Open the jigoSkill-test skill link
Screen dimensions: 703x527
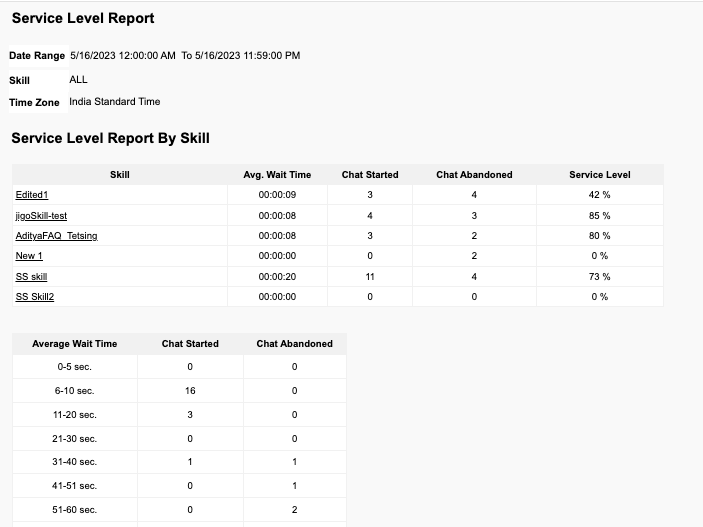(x=41, y=215)
